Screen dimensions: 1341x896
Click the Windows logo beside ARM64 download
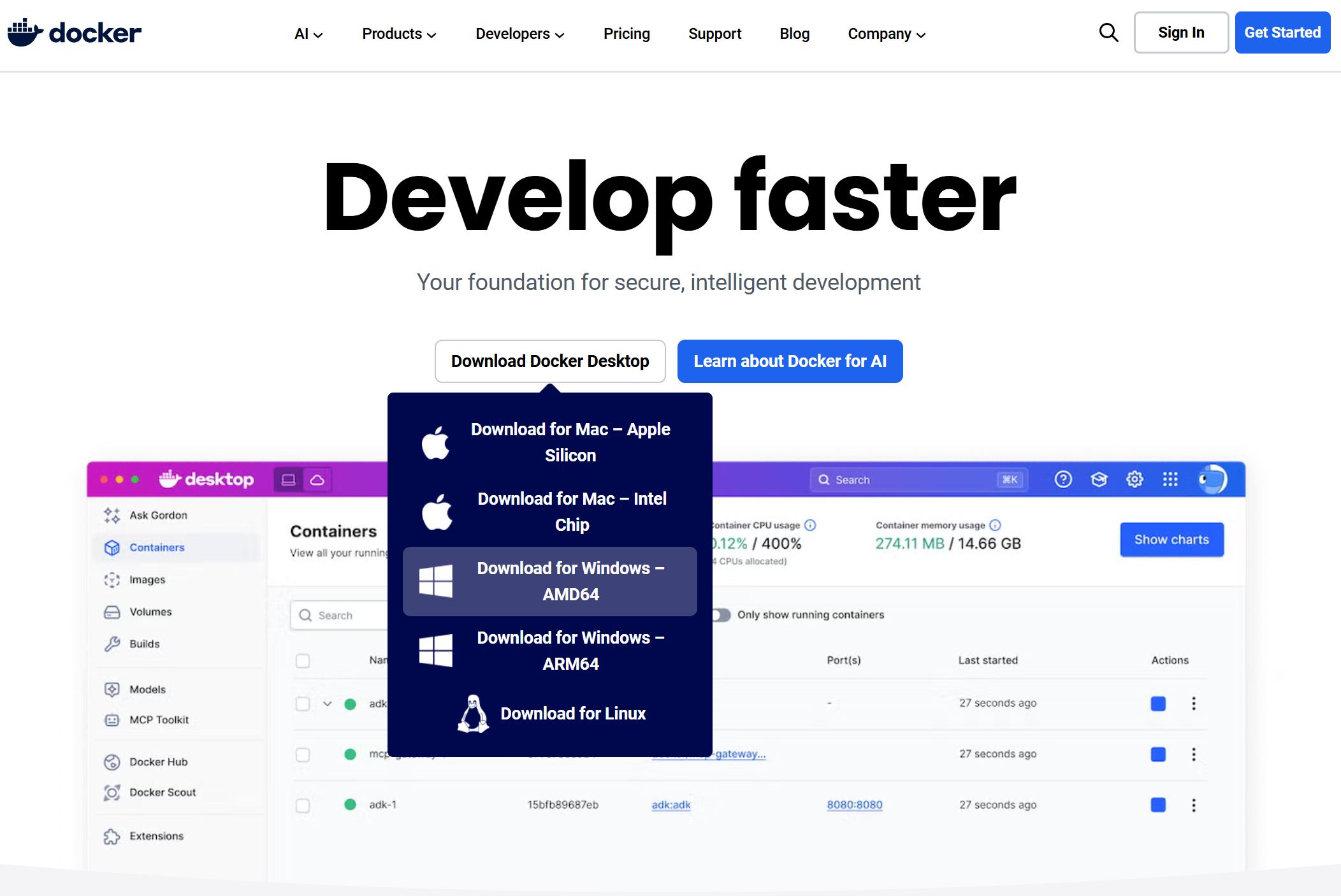click(x=436, y=650)
